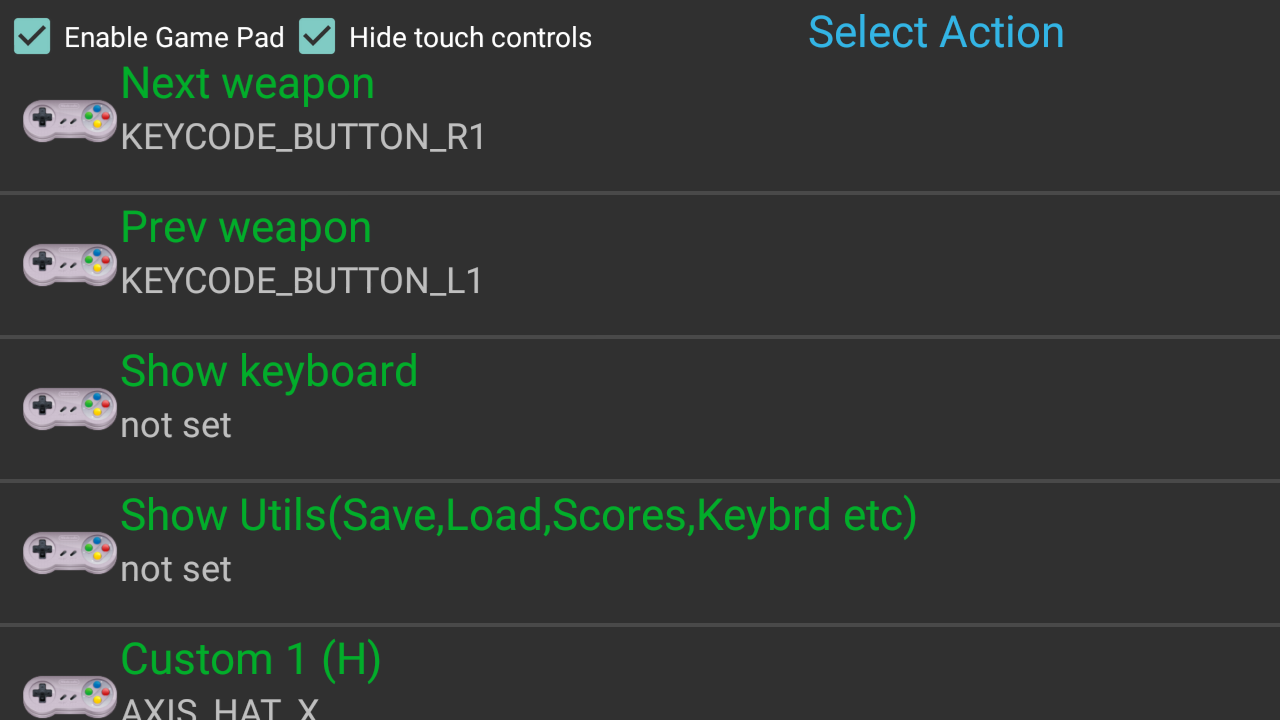
Task: Click gamepad icon beside Next weapon
Action: pyautogui.click(x=70, y=120)
